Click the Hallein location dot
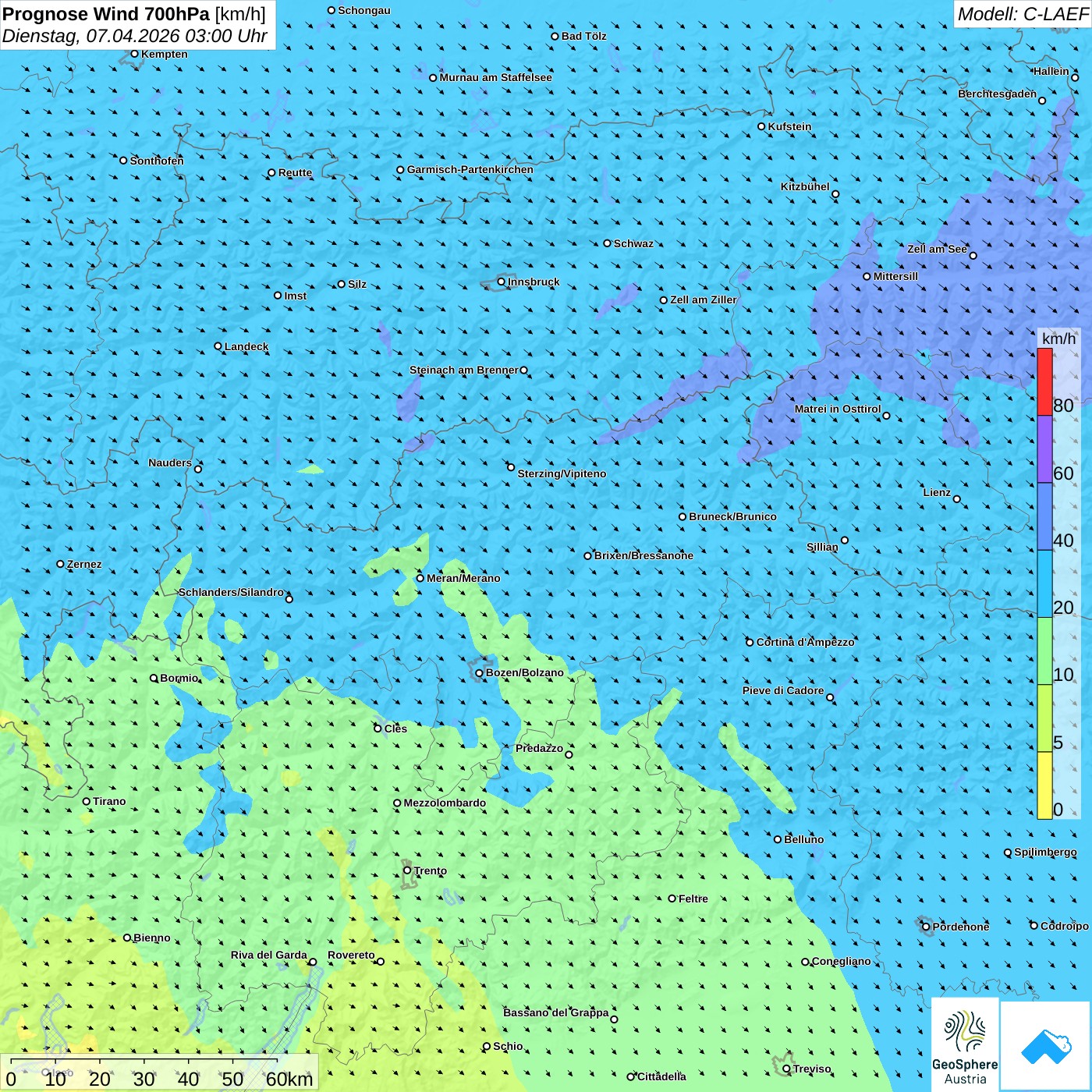 (x=1075, y=77)
